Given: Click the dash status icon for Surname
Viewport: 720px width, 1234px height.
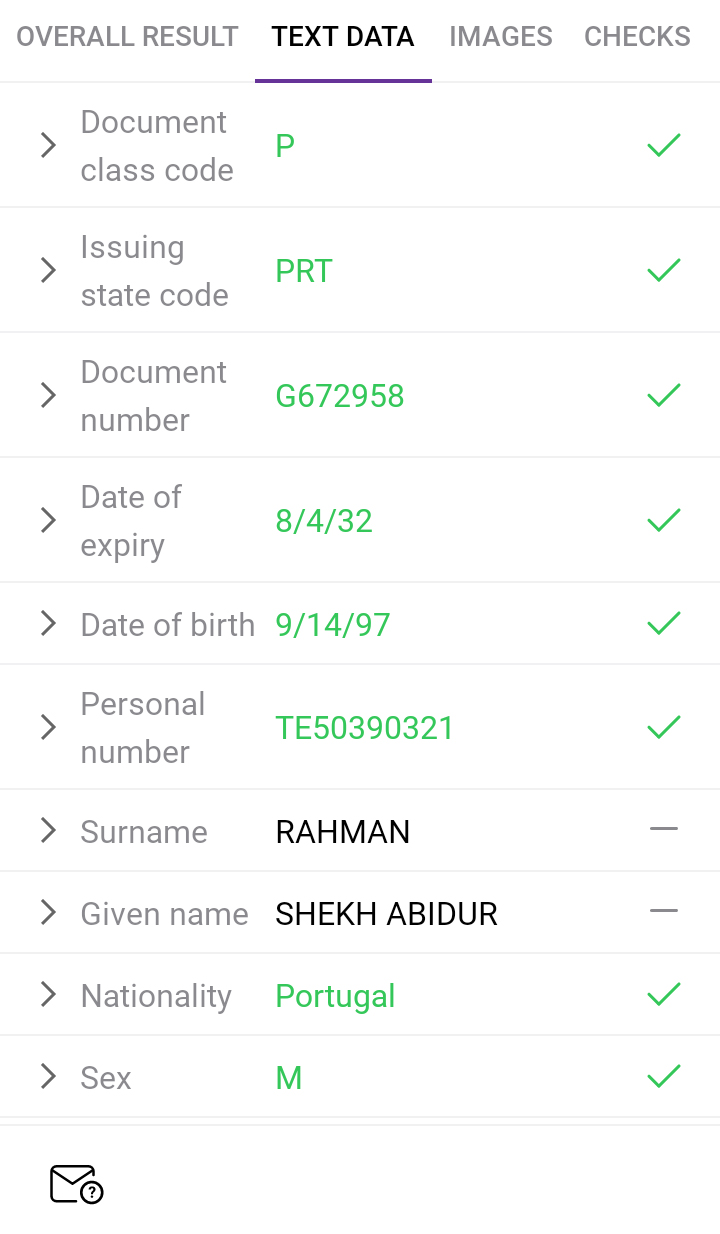Looking at the screenshot, I should click(664, 829).
